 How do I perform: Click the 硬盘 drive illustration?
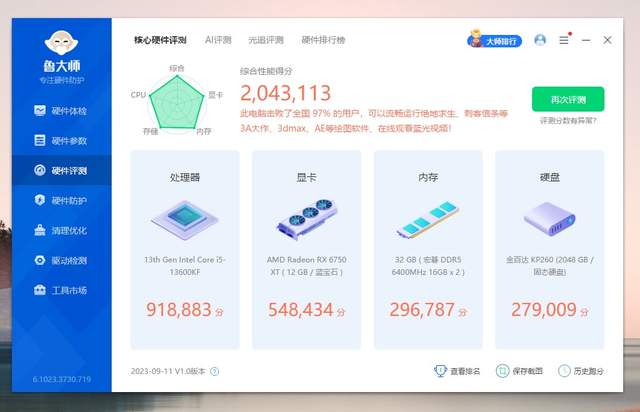[x=549, y=219]
